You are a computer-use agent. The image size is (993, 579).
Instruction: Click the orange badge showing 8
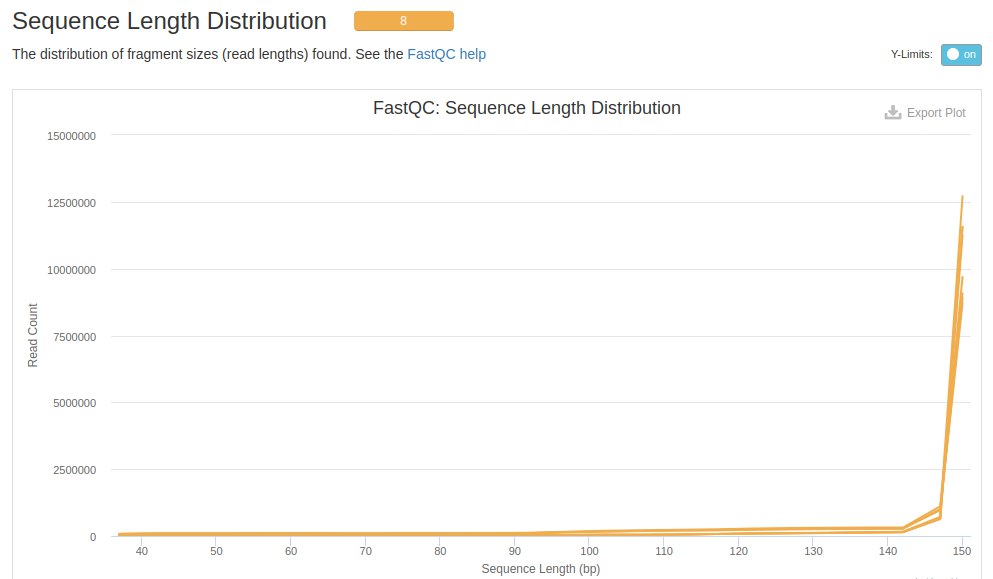tap(403, 21)
